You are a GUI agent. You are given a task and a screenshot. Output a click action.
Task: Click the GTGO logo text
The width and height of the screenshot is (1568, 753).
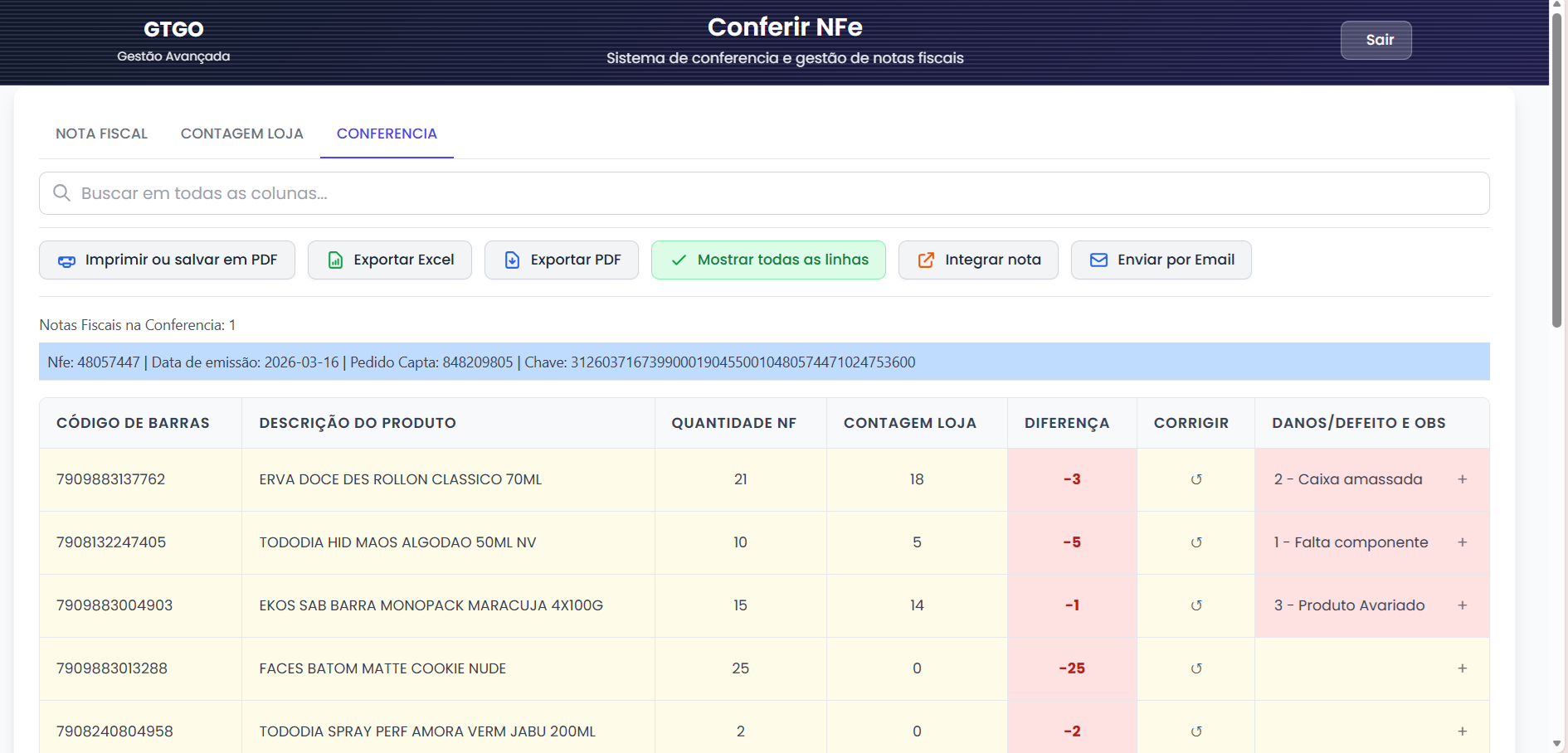point(173,30)
